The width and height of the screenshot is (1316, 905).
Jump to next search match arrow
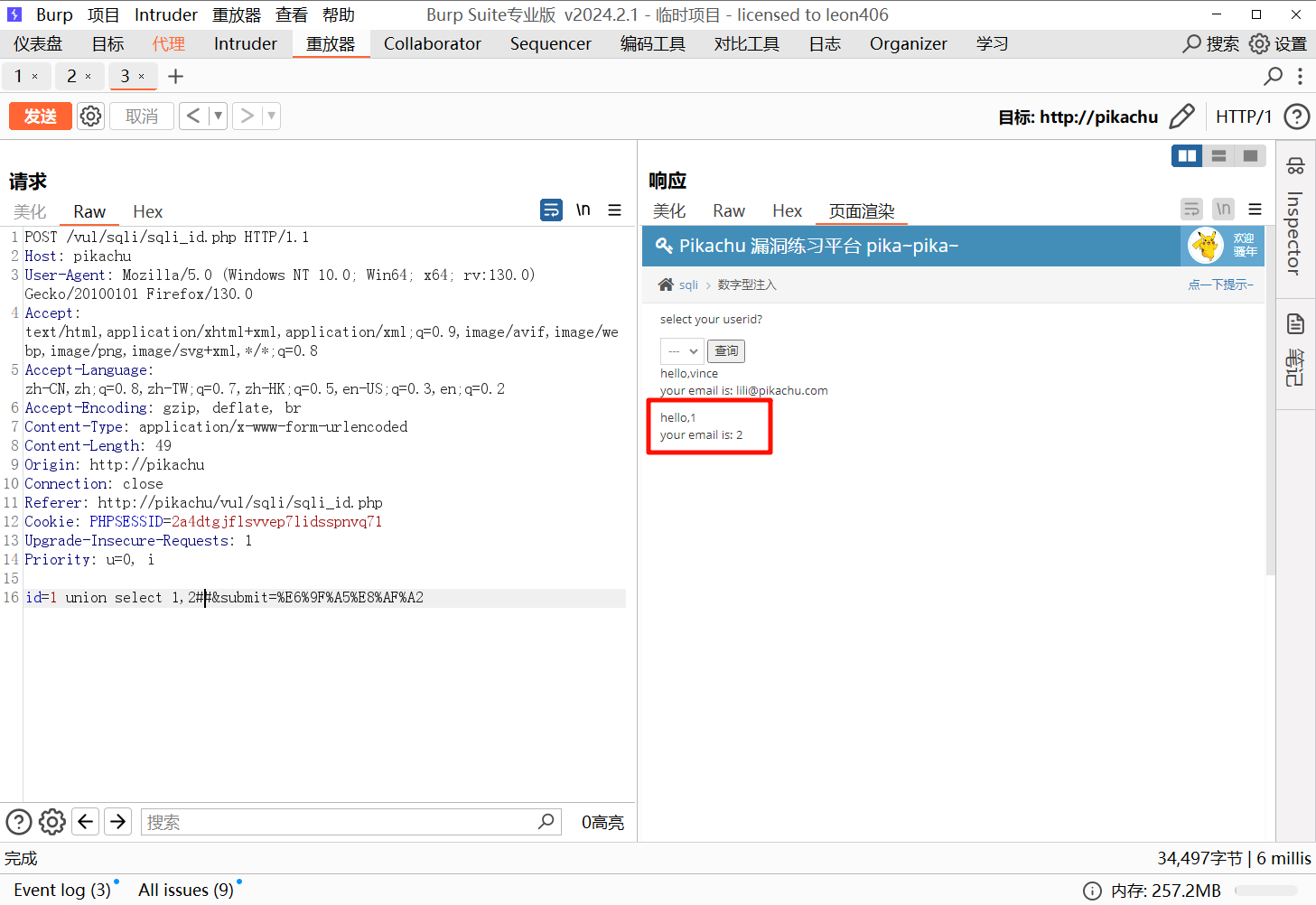point(118,822)
